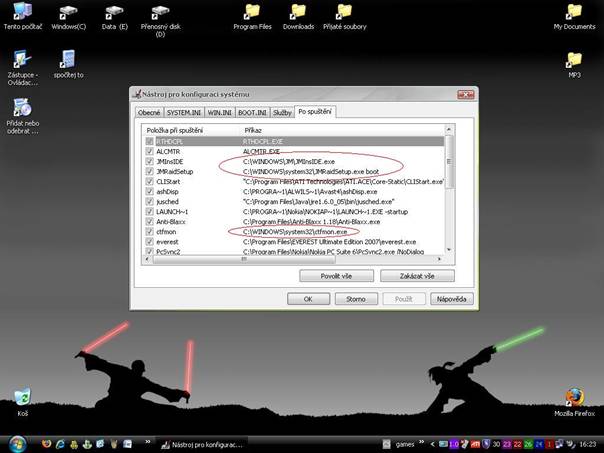Toggle the ALCMTR startup checkbox
Screen dimensions: 604x453
tap(149, 151)
